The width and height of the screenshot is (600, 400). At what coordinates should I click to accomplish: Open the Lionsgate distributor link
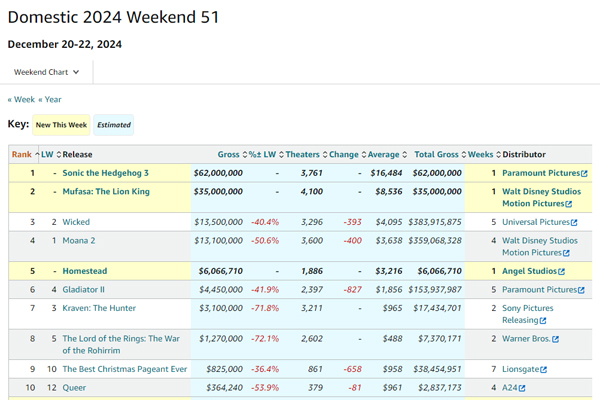521,369
